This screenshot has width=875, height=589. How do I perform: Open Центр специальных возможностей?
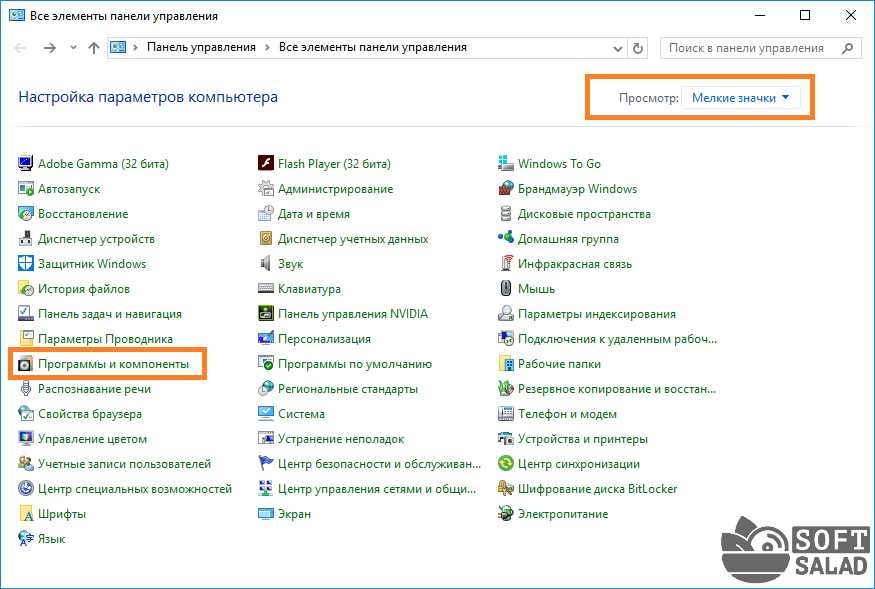tap(135, 489)
